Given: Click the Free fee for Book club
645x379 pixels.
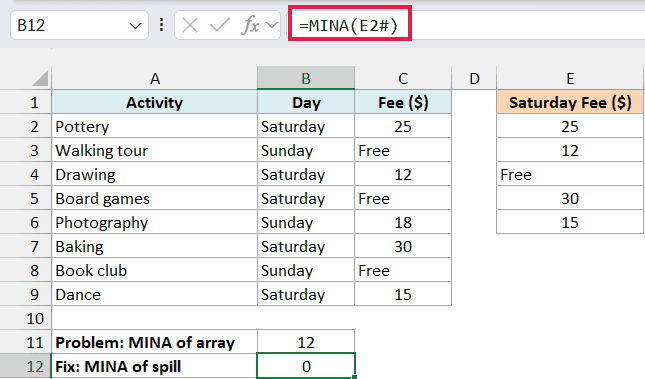Looking at the screenshot, I should [403, 270].
